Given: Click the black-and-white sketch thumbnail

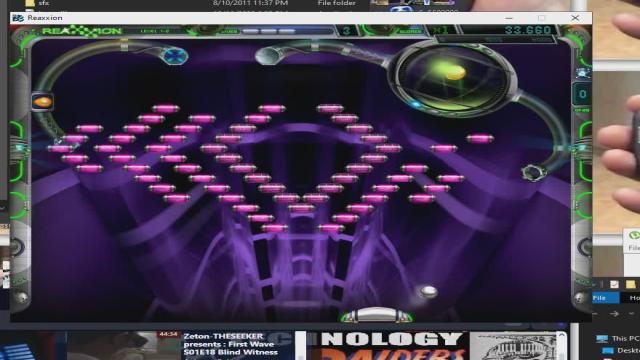Looking at the screenshot, I should coord(514,345).
